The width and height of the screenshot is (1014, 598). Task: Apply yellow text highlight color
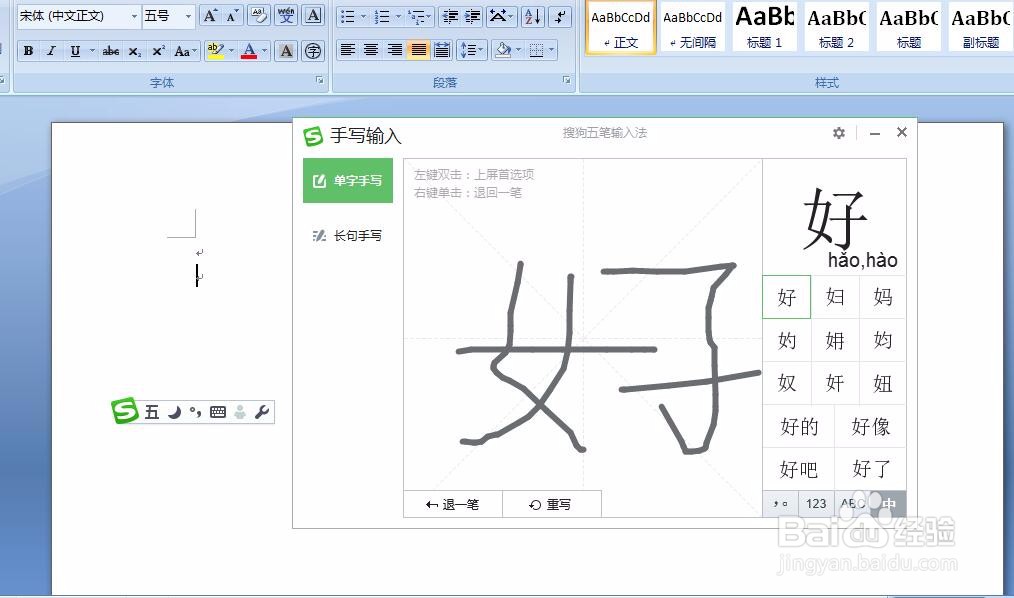(217, 51)
